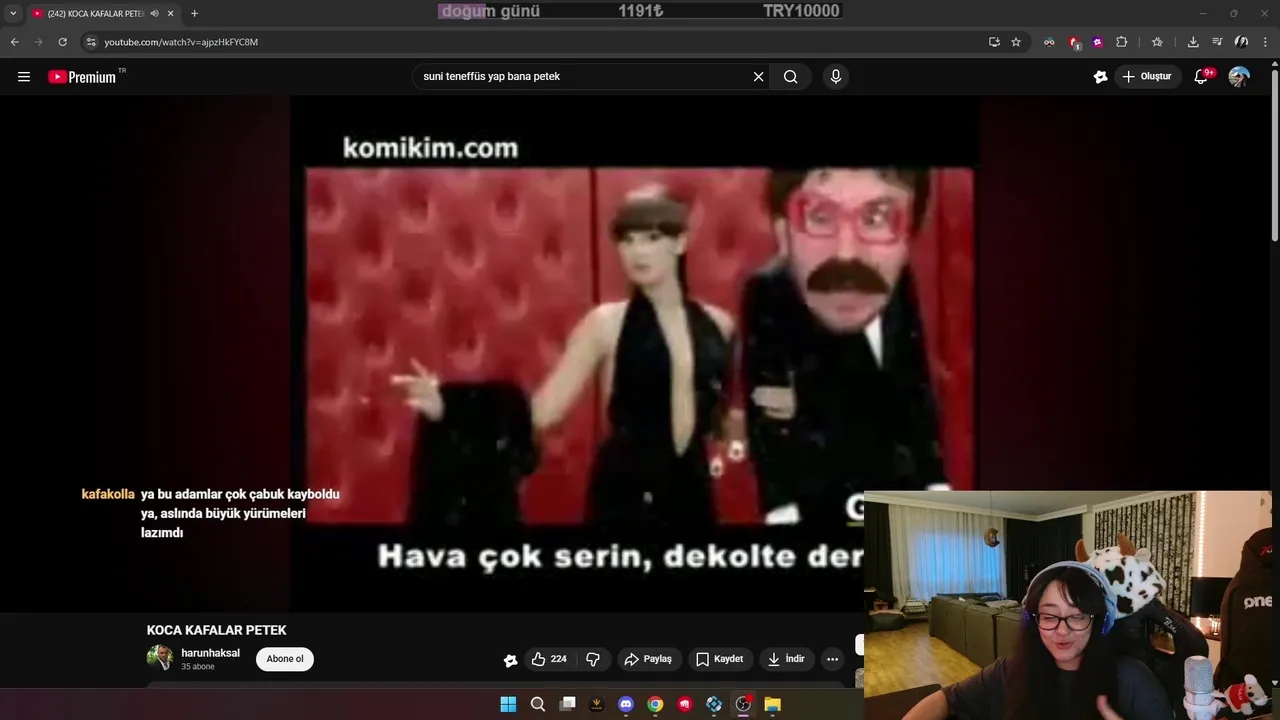Open the browser profile avatar
This screenshot has height=720, width=1280.
point(1241,42)
